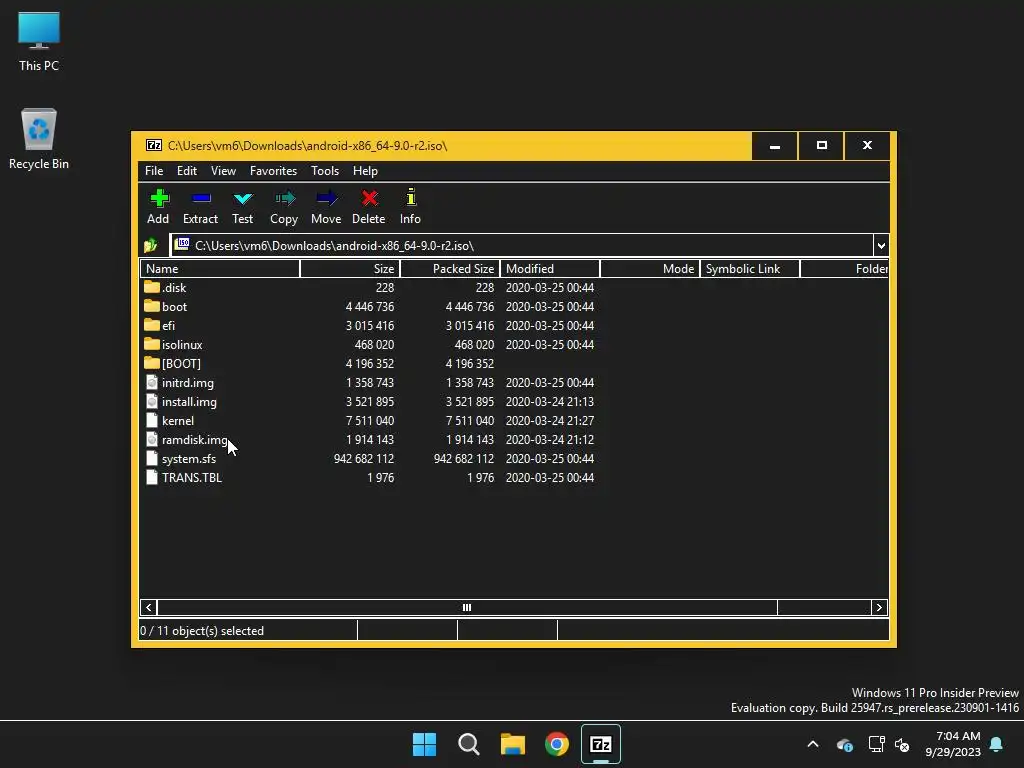Select the ramdisk.img file icon
Viewport: 1024px width, 768px height.
tap(152, 439)
